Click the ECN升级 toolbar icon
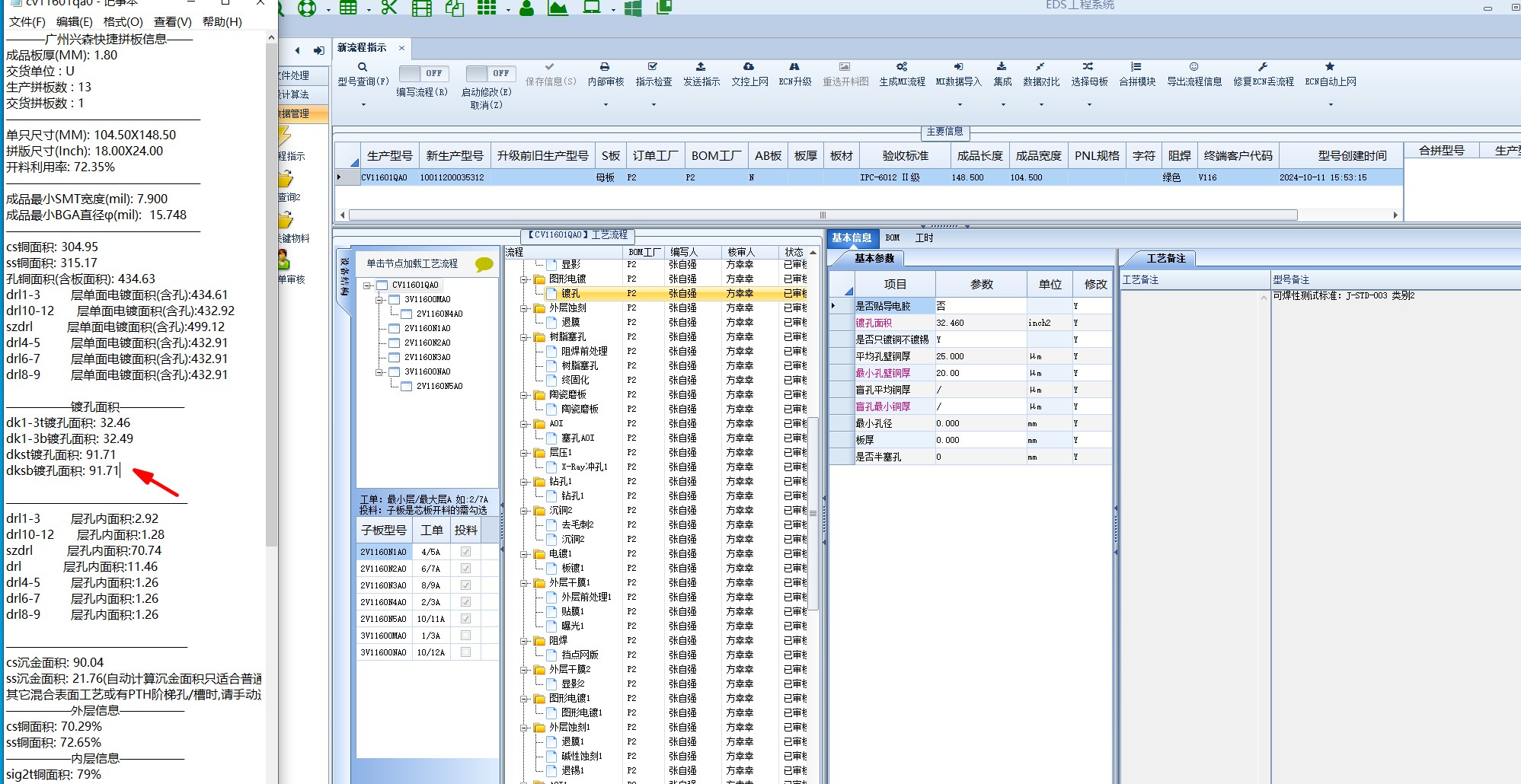 point(794,67)
